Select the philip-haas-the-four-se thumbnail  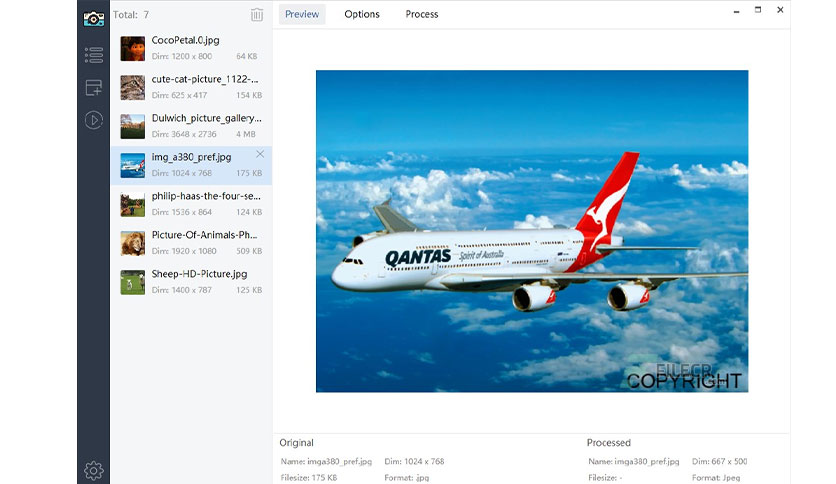tap(133, 204)
